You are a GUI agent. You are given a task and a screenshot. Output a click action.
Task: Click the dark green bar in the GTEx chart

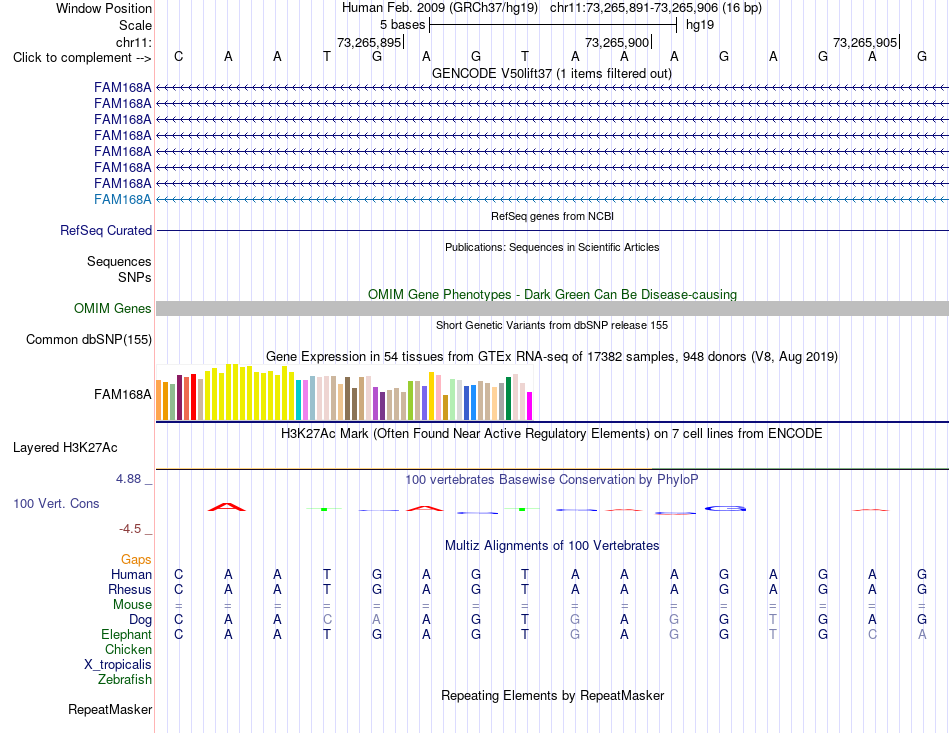click(x=509, y=399)
